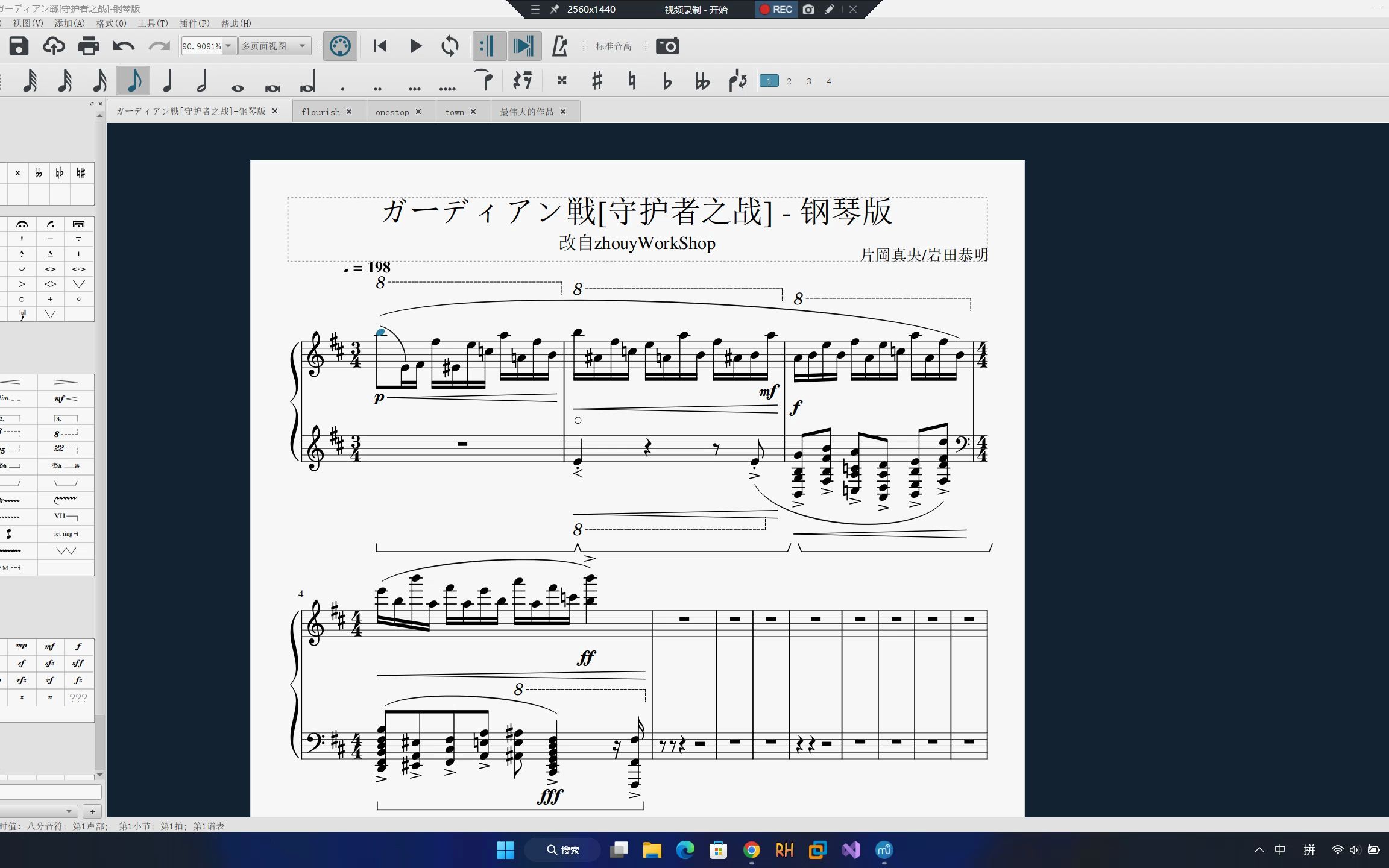Select the fermata articulation tool
The width and height of the screenshot is (1389, 868).
tap(22, 224)
